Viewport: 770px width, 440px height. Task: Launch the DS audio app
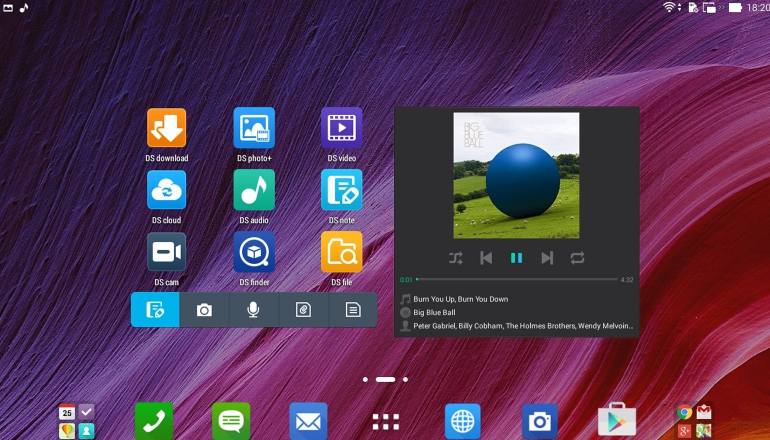tap(254, 190)
